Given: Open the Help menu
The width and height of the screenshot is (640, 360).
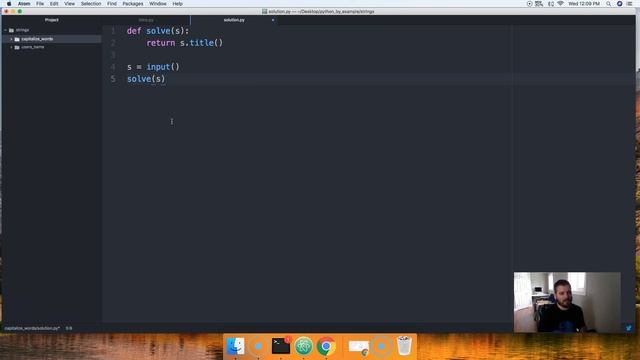Looking at the screenshot, I should 177,4.
